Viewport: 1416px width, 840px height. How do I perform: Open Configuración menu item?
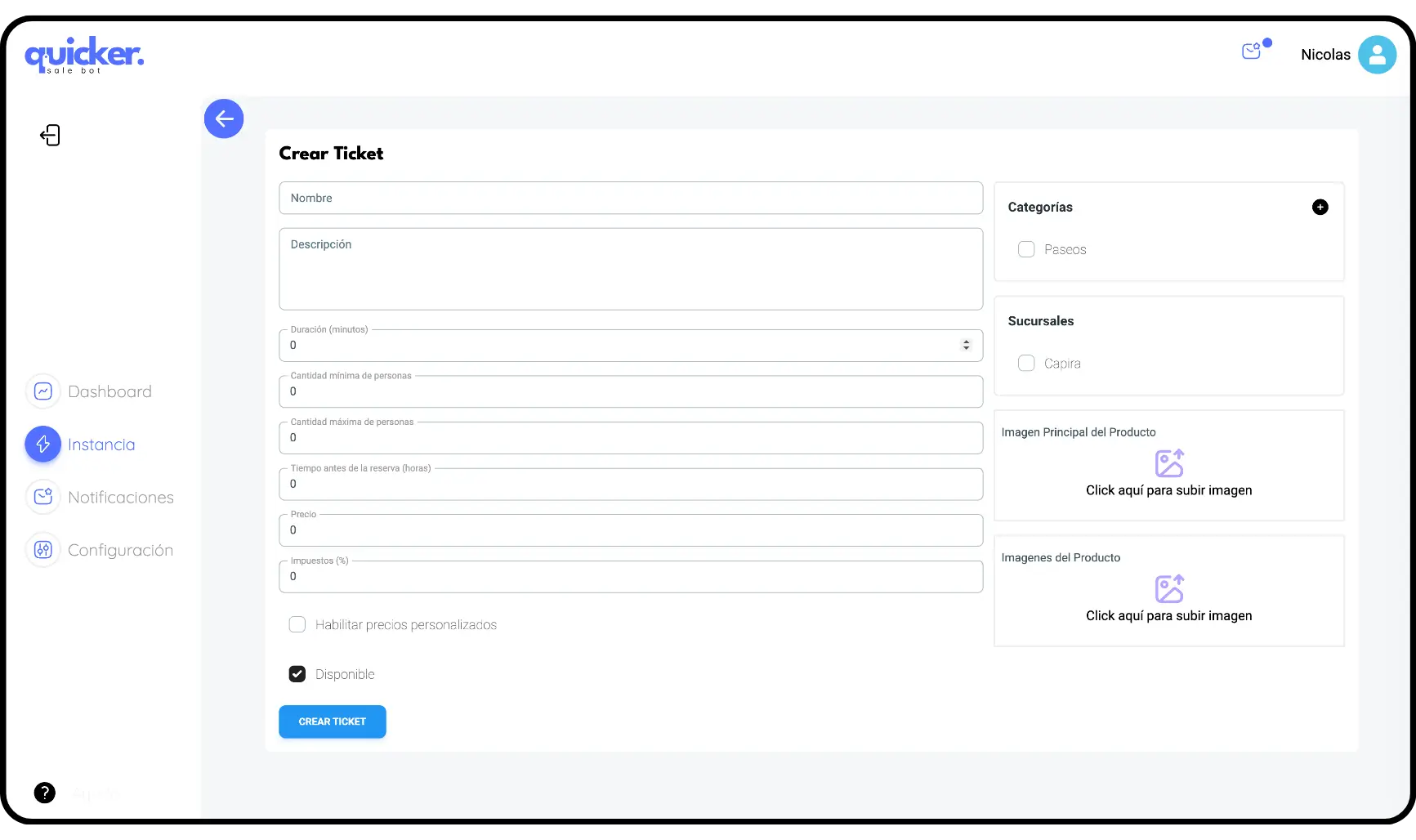tap(100, 550)
